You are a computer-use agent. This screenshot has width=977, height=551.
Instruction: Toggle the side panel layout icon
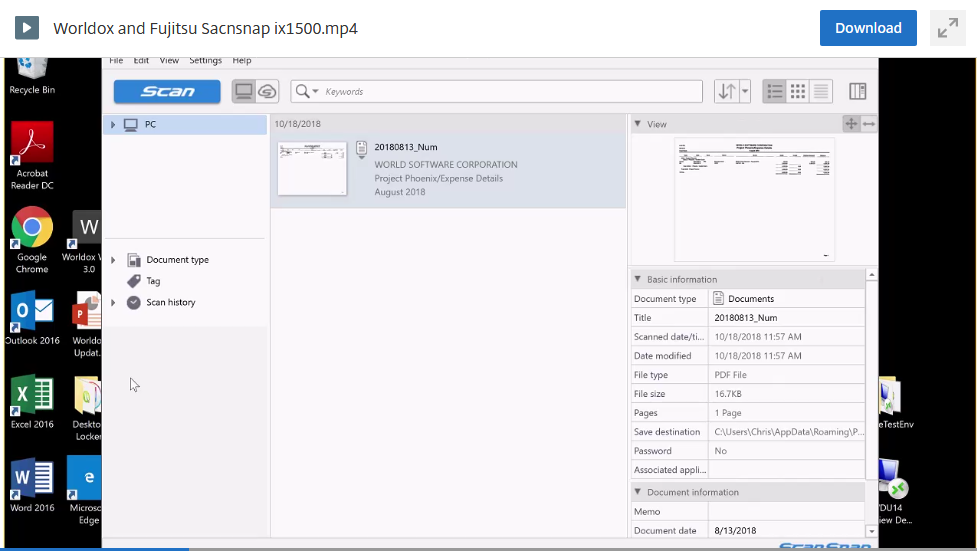(857, 92)
